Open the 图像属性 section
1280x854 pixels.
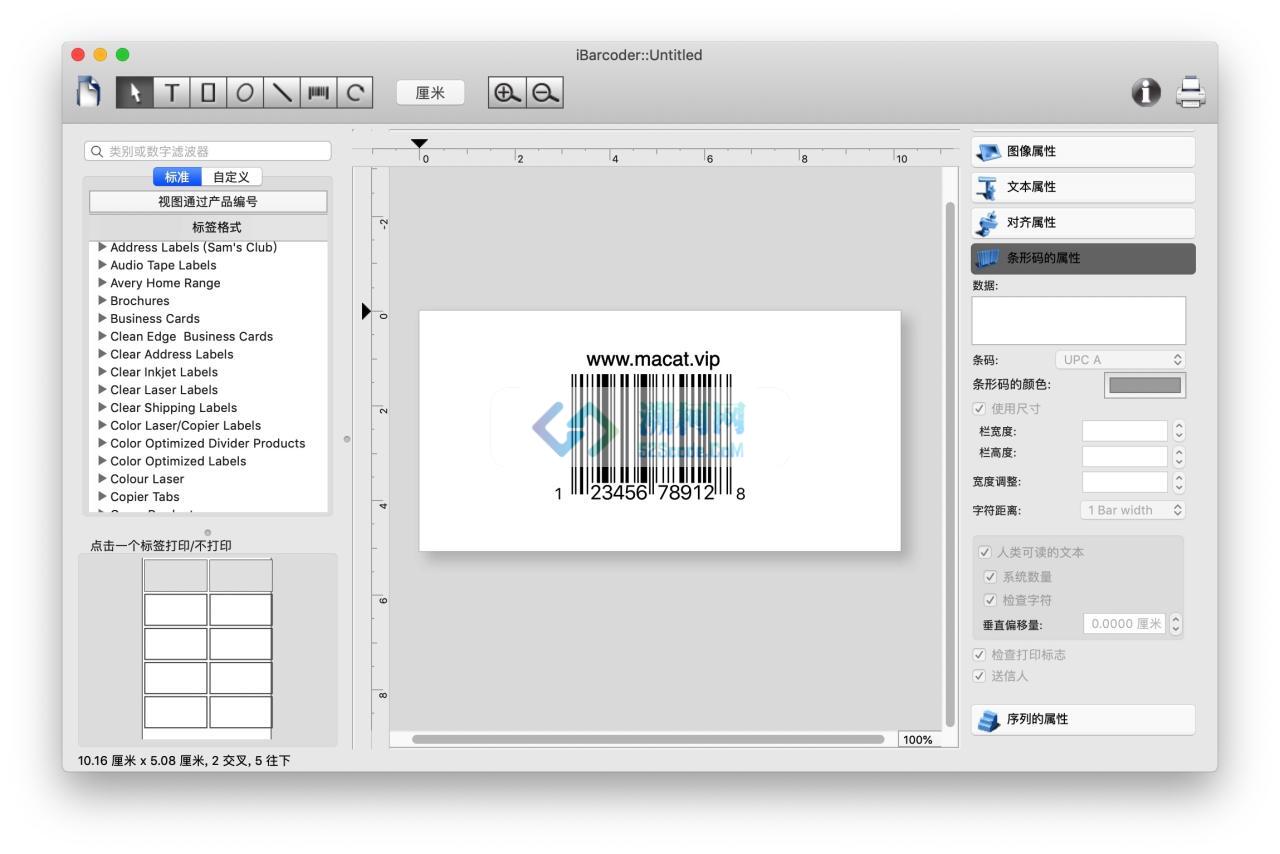[1083, 151]
